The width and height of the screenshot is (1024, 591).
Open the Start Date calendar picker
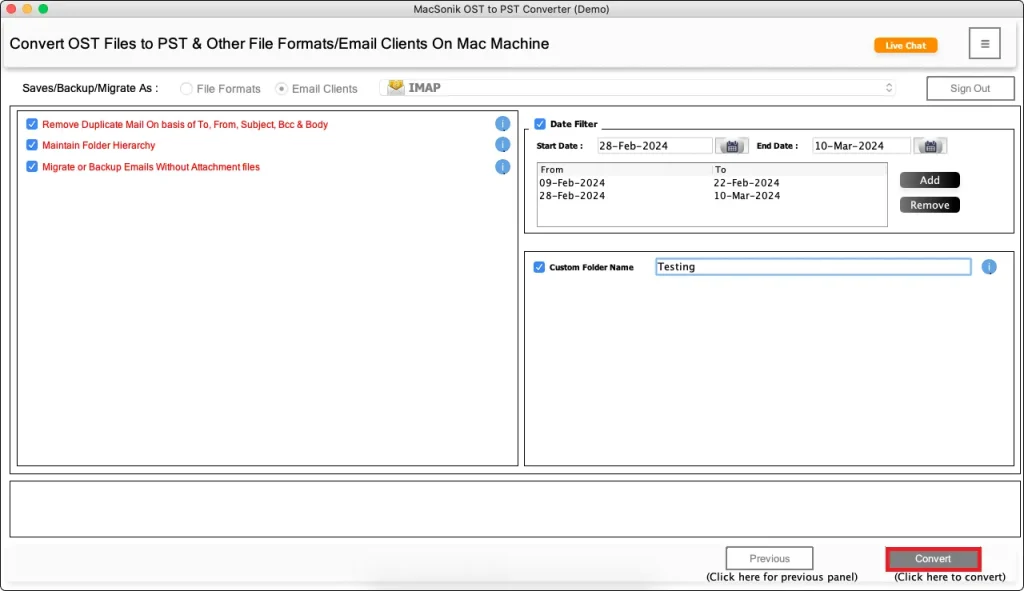click(x=732, y=146)
